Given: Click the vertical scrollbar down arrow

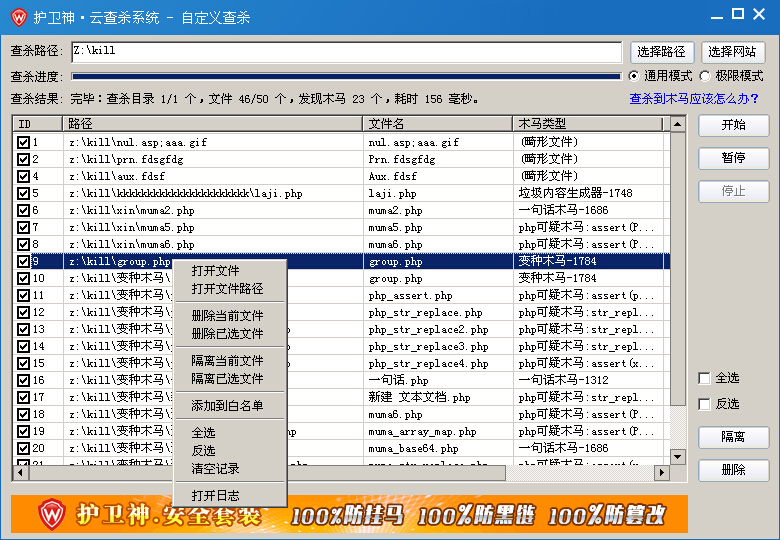Looking at the screenshot, I should [678, 456].
